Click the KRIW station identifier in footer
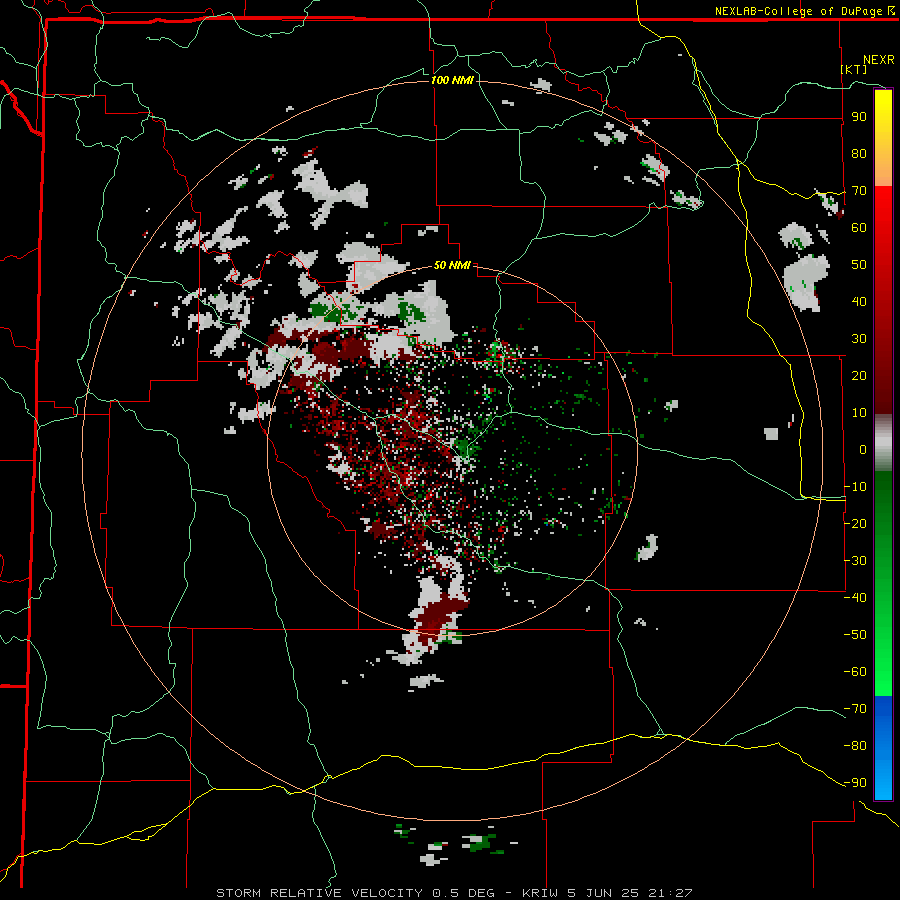This screenshot has width=900, height=900. click(541, 893)
